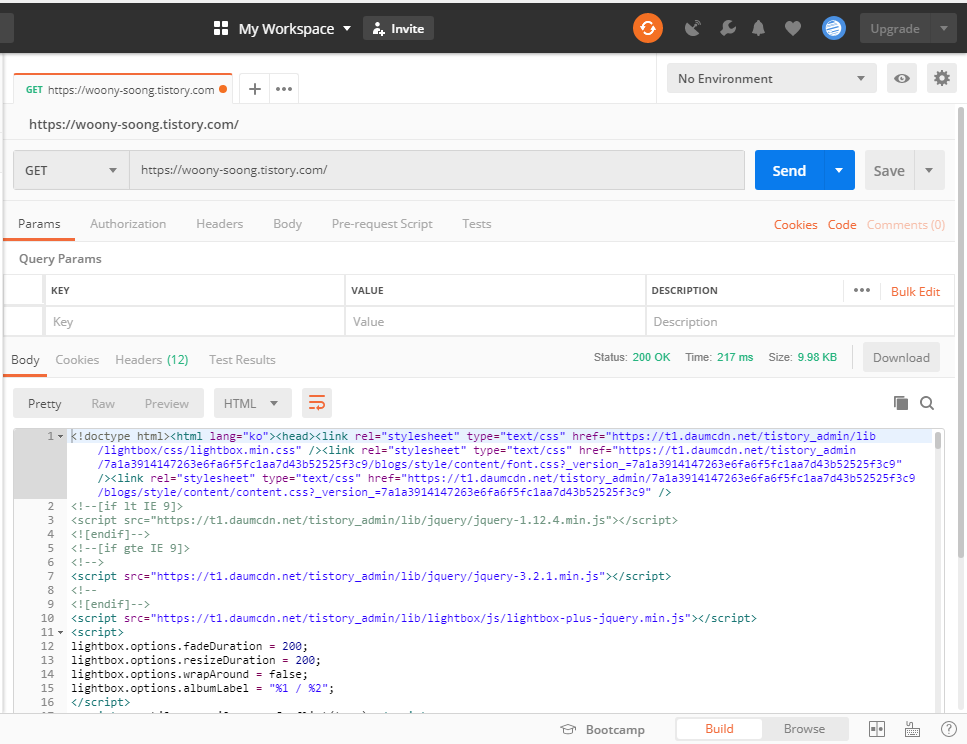Image resolution: width=967 pixels, height=744 pixels.
Task: Open response Headers (12) tab
Action: (152, 360)
